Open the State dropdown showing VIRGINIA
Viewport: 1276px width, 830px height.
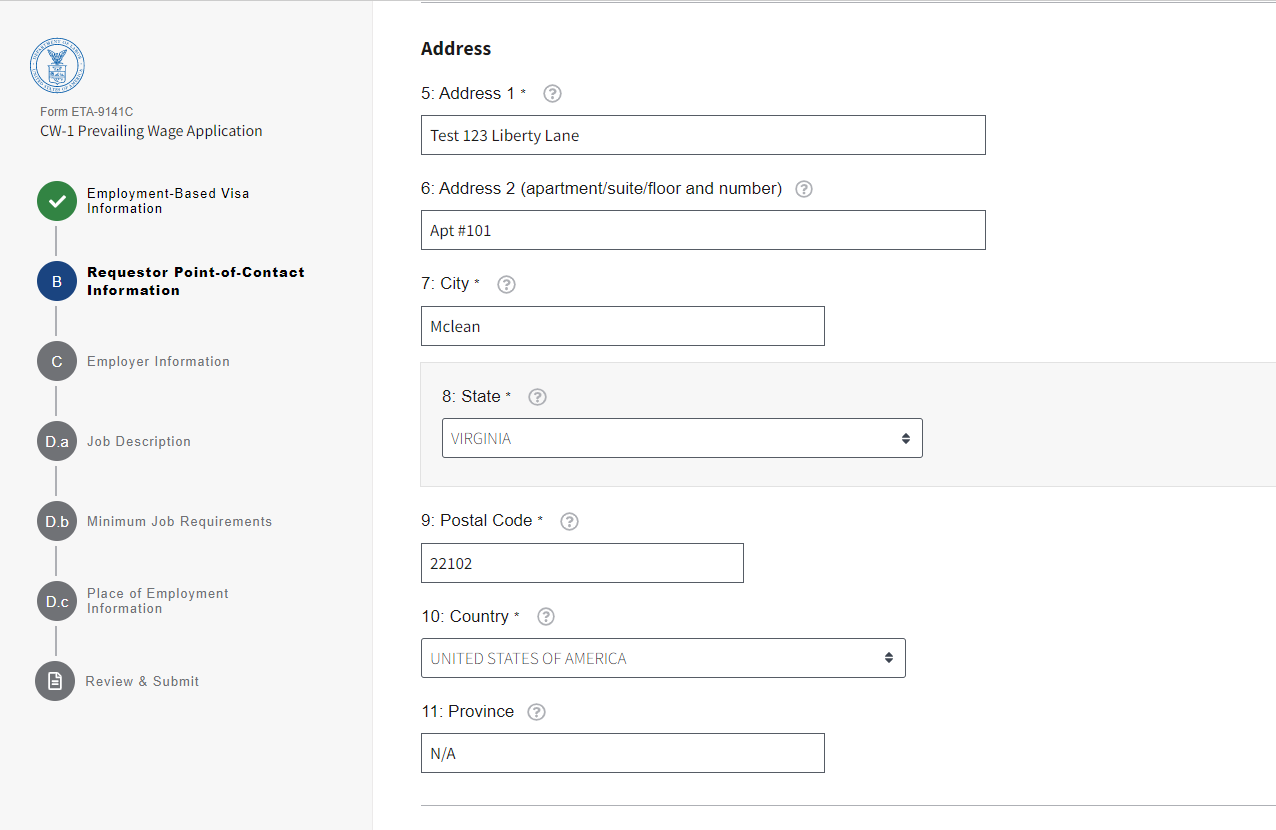tap(682, 438)
